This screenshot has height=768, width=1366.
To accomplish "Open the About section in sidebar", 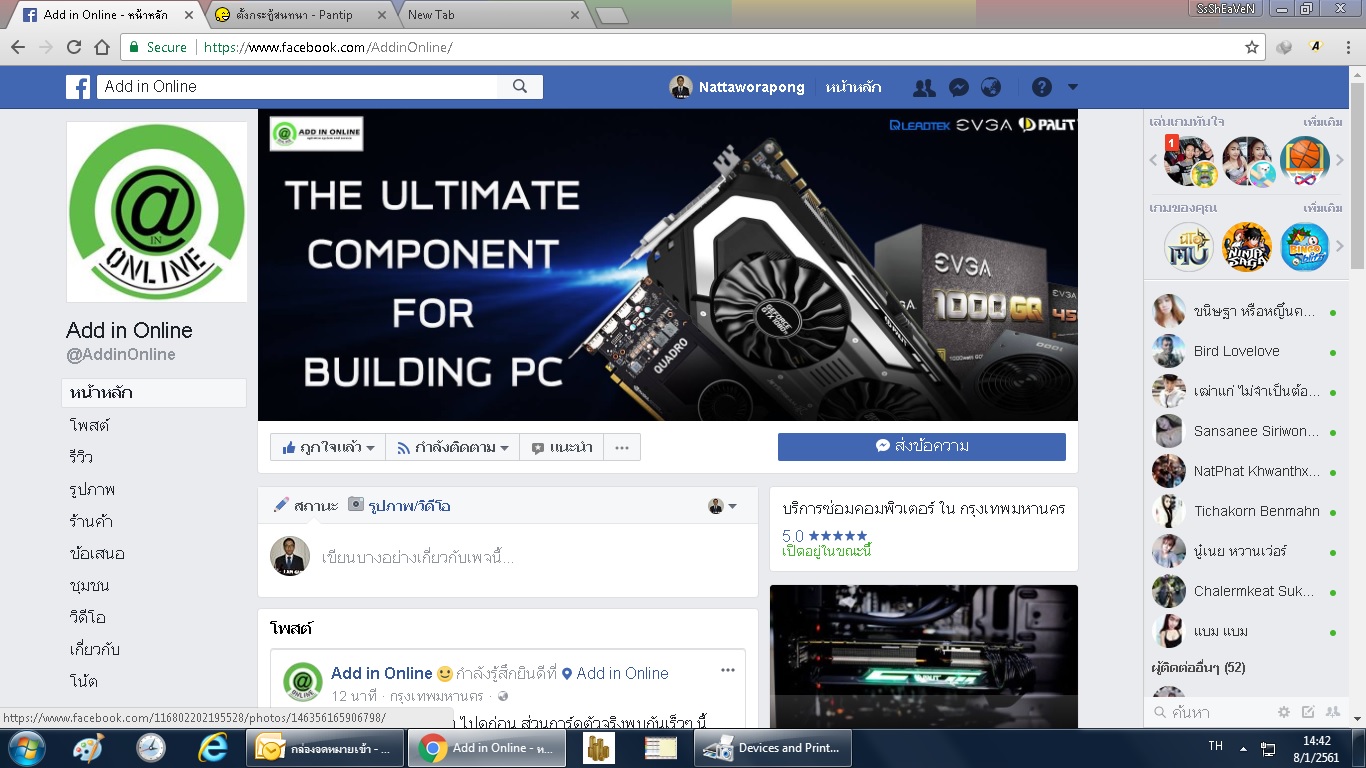I will click(x=95, y=649).
